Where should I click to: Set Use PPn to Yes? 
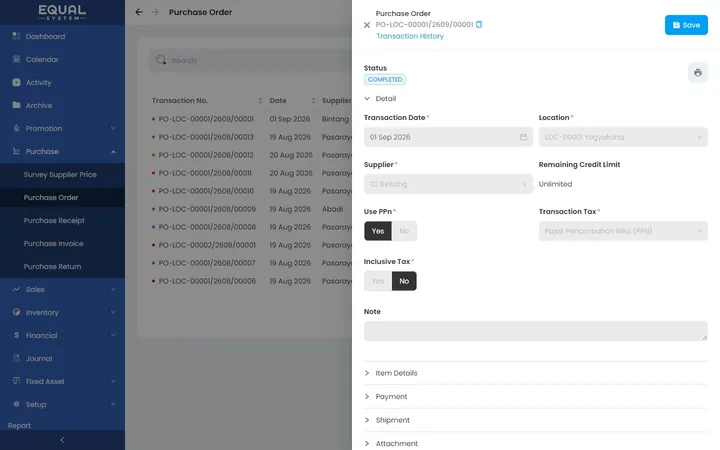377,231
